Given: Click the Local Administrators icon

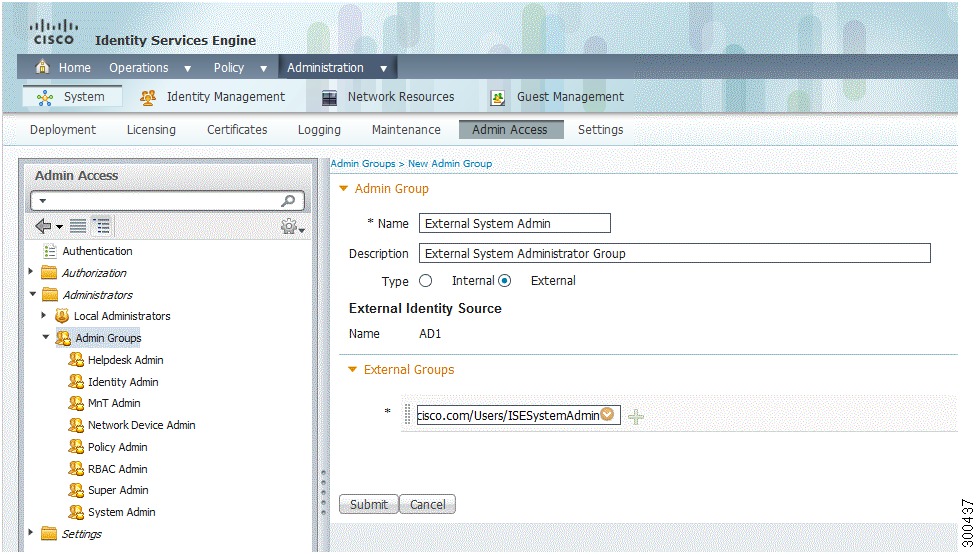Looking at the screenshot, I should coord(62,316).
